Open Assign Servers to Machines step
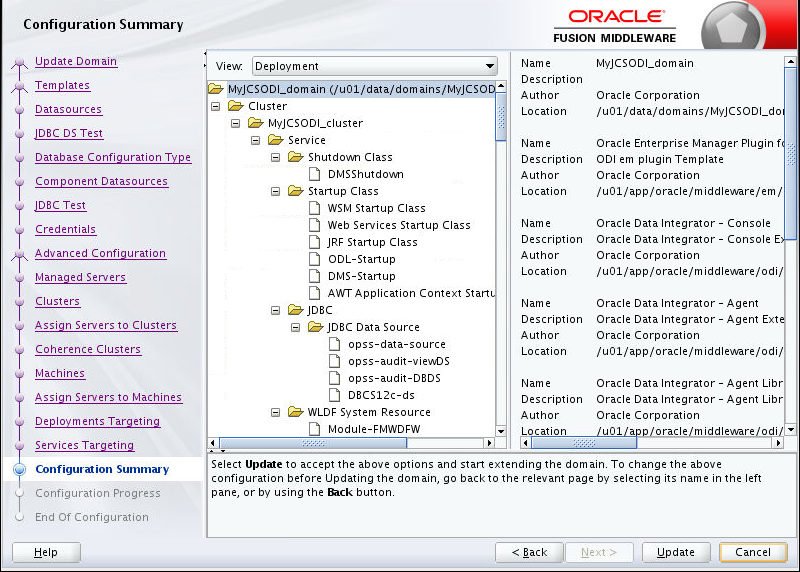 tap(108, 397)
